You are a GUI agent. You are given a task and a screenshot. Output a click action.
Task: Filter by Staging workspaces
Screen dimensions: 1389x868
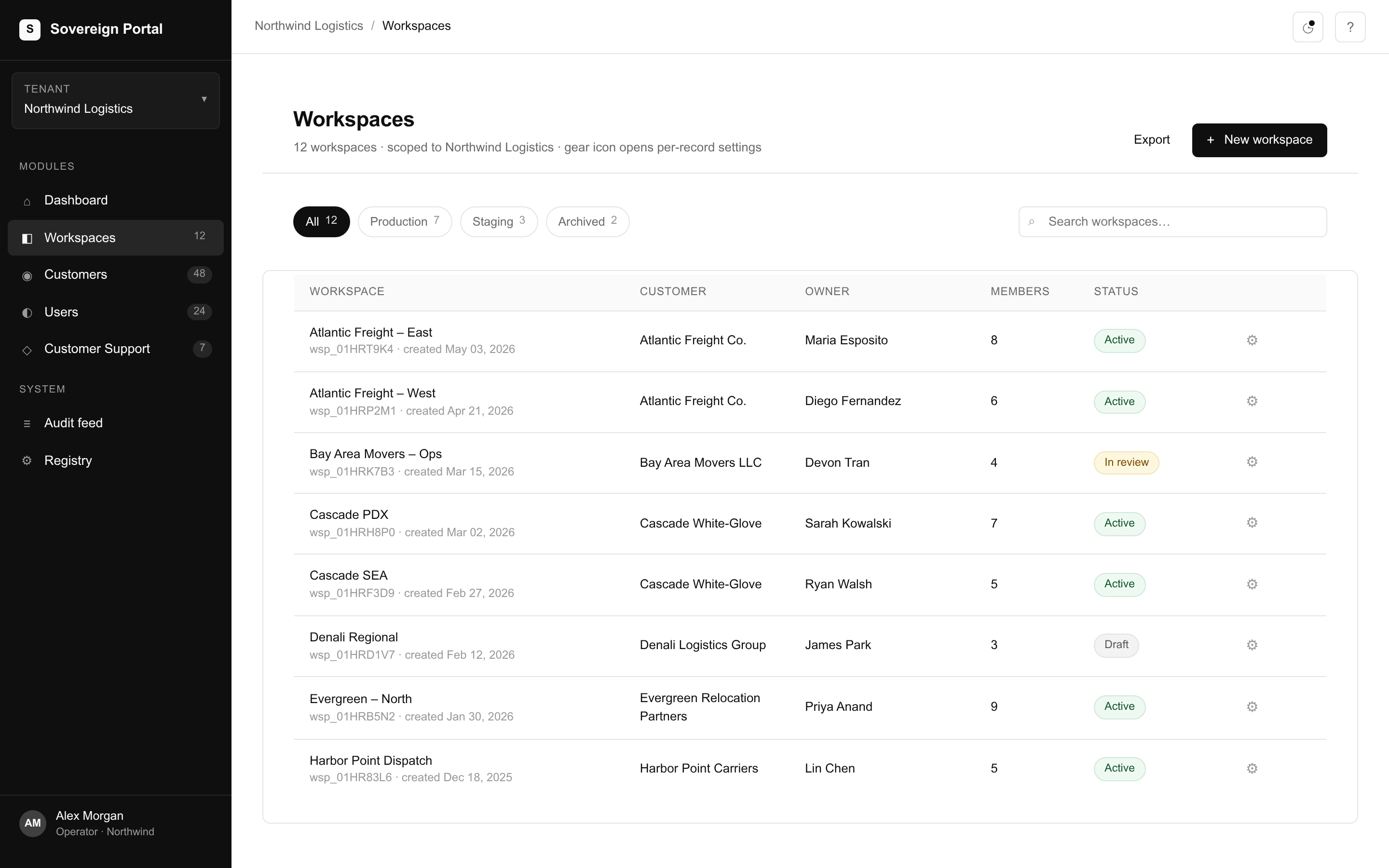[499, 222]
